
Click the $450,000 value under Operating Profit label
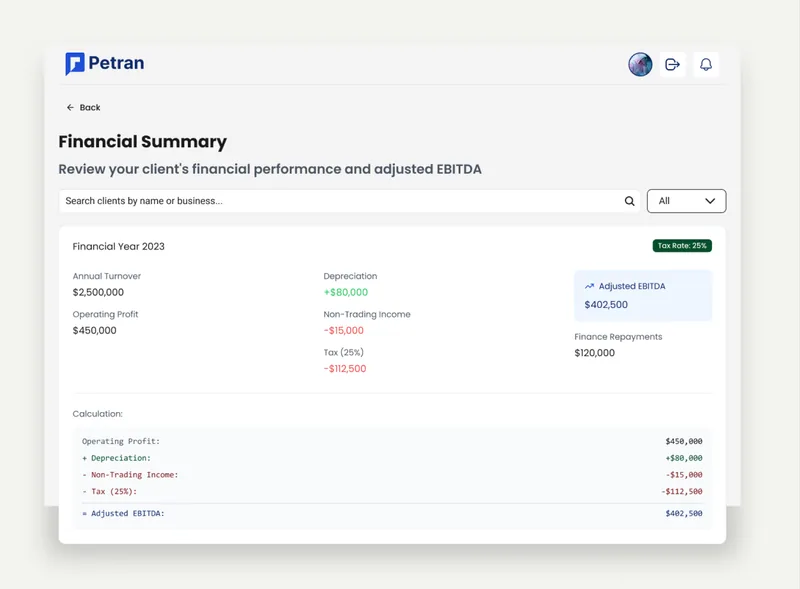pyautogui.click(x=94, y=331)
